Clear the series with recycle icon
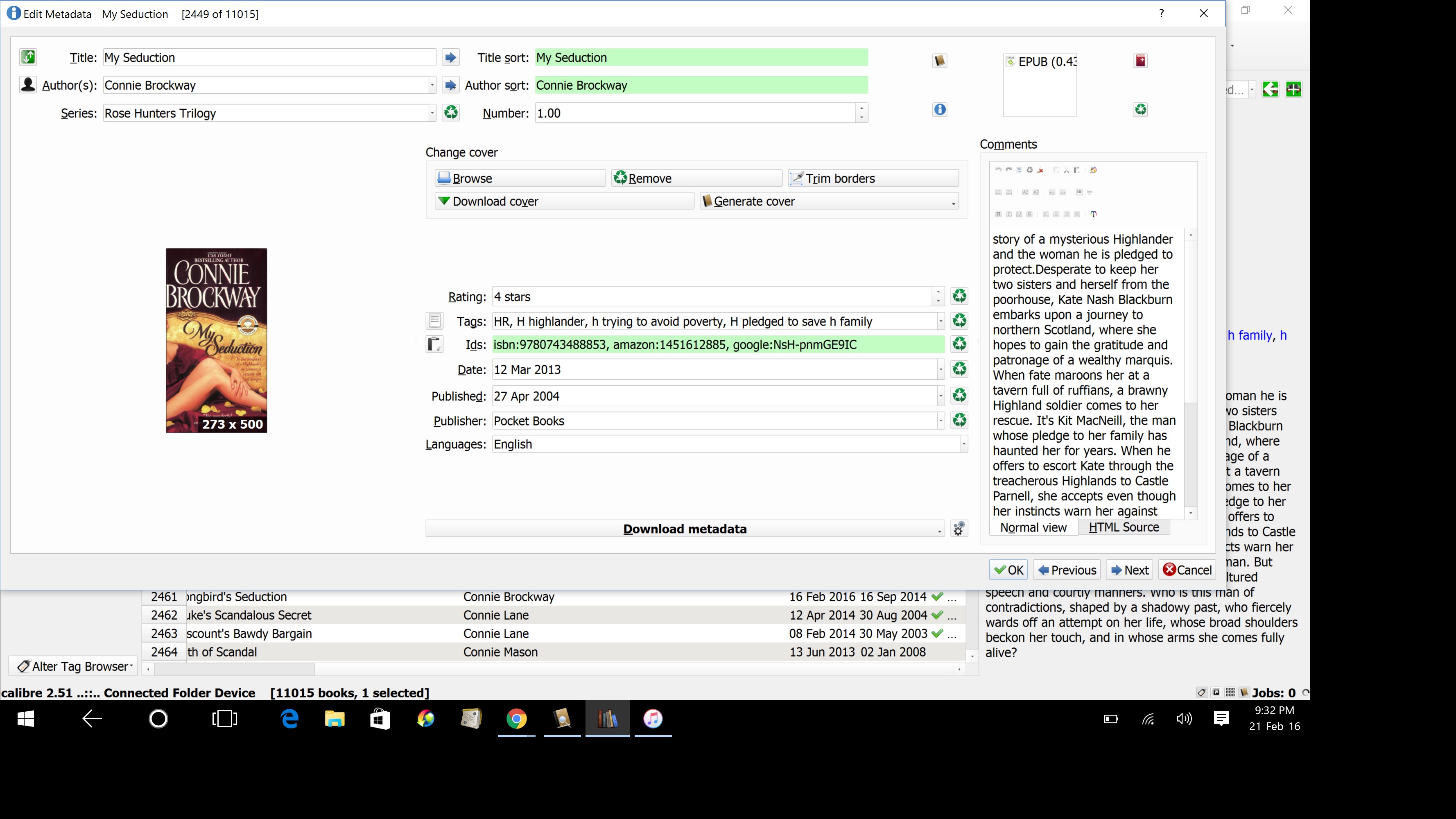Image resolution: width=1456 pixels, height=819 pixels. pyautogui.click(x=450, y=113)
